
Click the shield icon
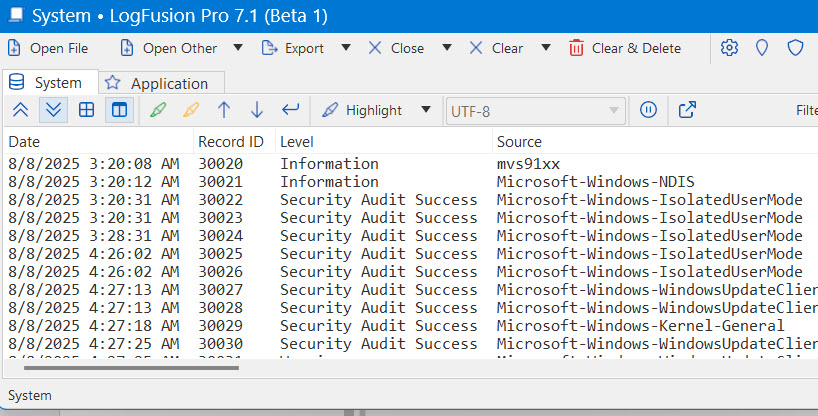(795, 47)
